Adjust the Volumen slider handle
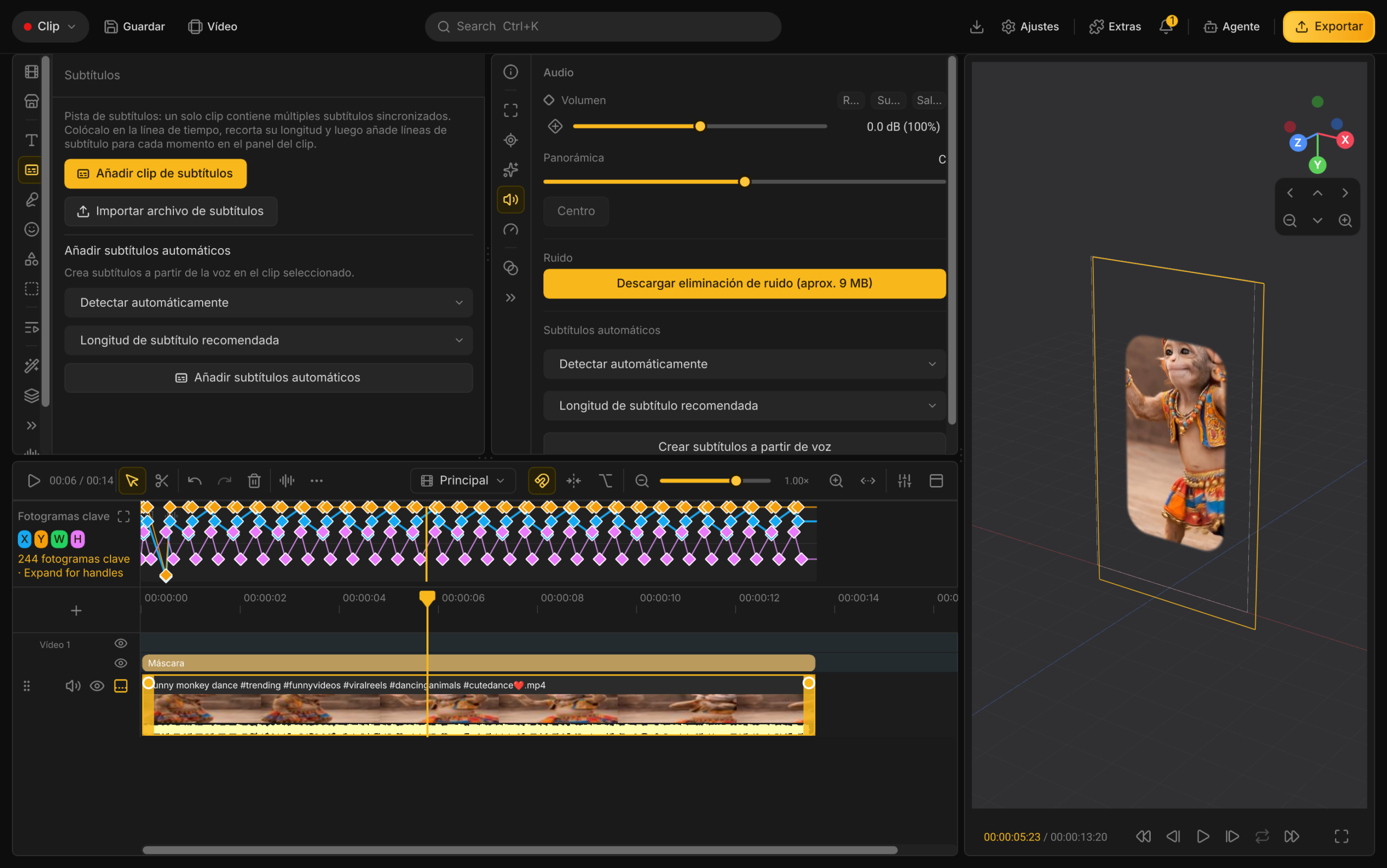The width and height of the screenshot is (1387, 868). click(x=700, y=126)
